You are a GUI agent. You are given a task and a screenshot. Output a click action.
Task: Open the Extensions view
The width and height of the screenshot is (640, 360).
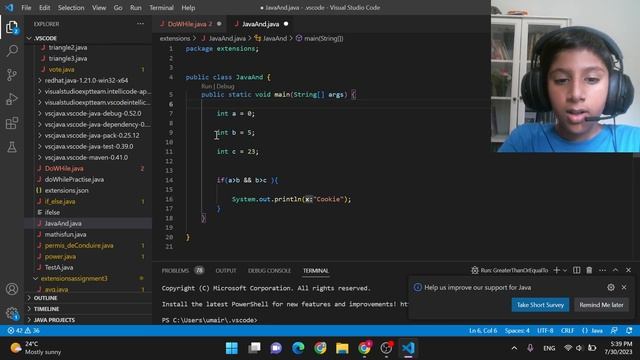12,123
